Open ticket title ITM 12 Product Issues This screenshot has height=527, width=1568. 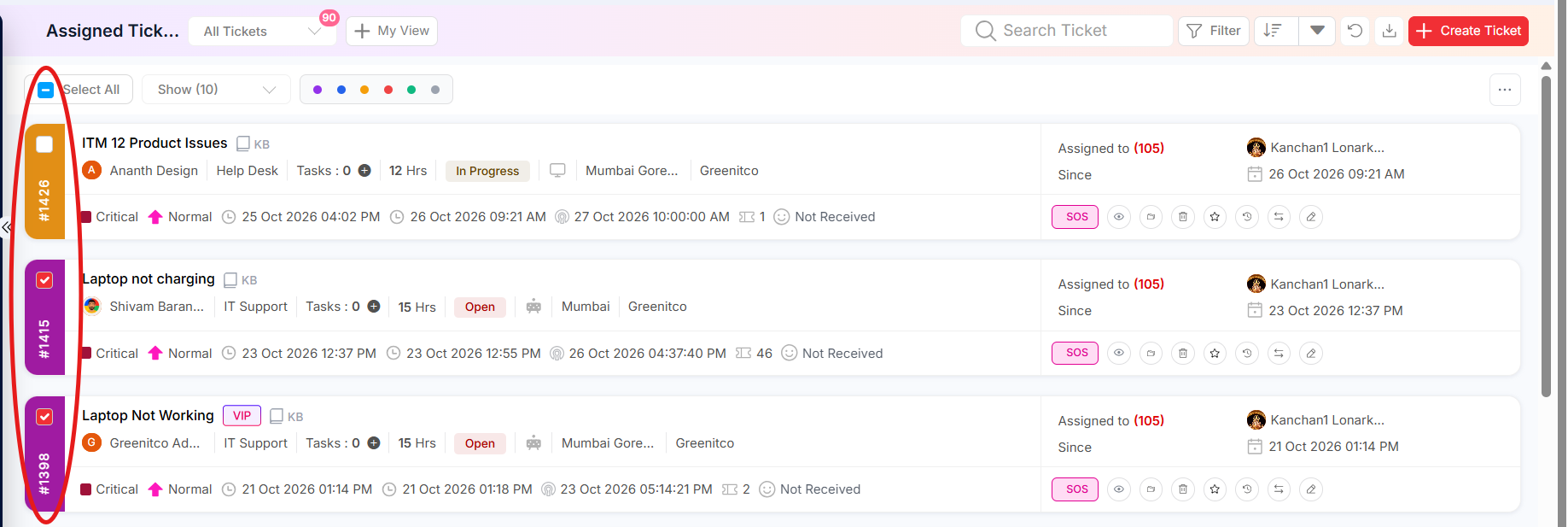[x=154, y=143]
